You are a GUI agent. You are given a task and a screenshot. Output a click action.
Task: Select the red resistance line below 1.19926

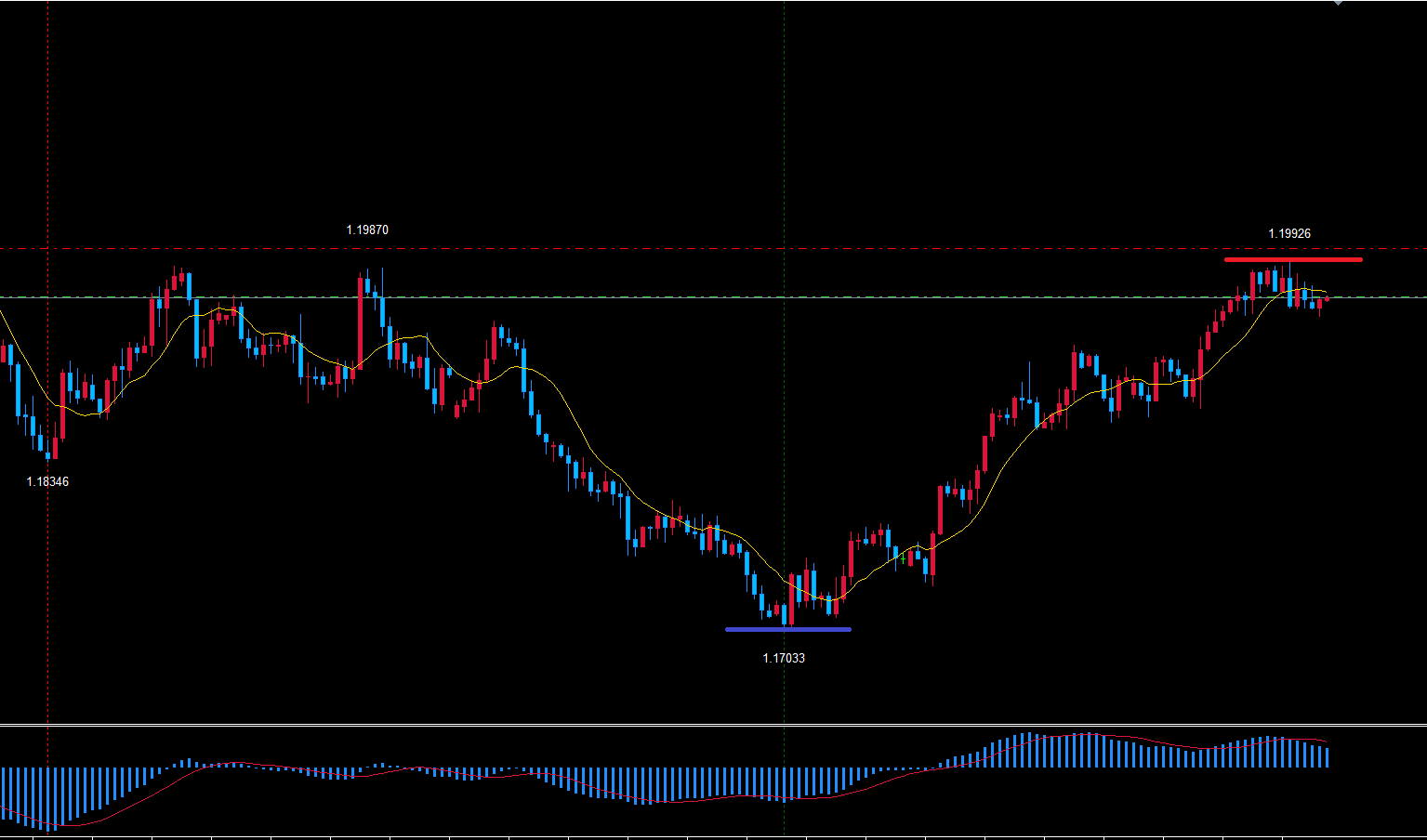click(x=1292, y=259)
